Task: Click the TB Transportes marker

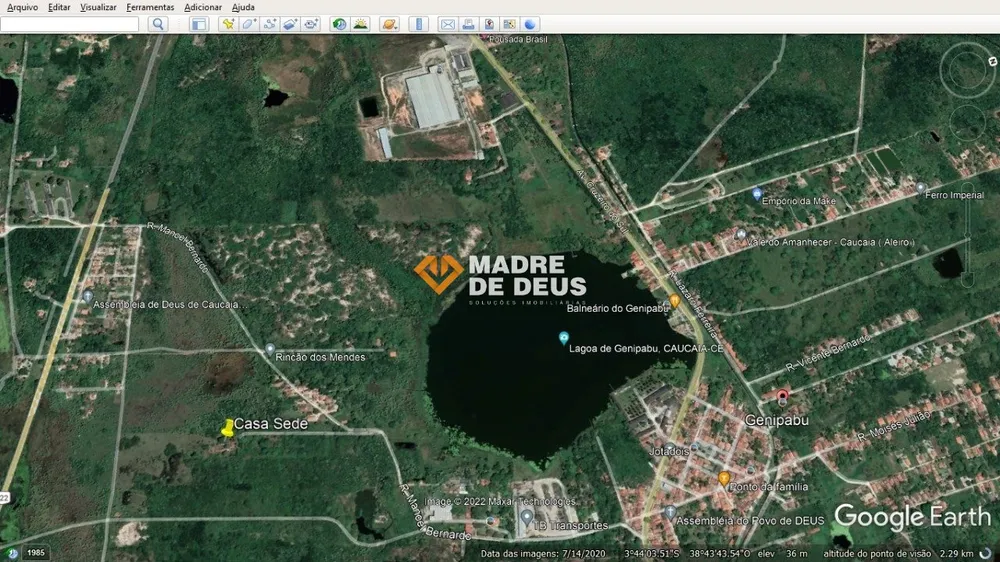Action: click(526, 517)
